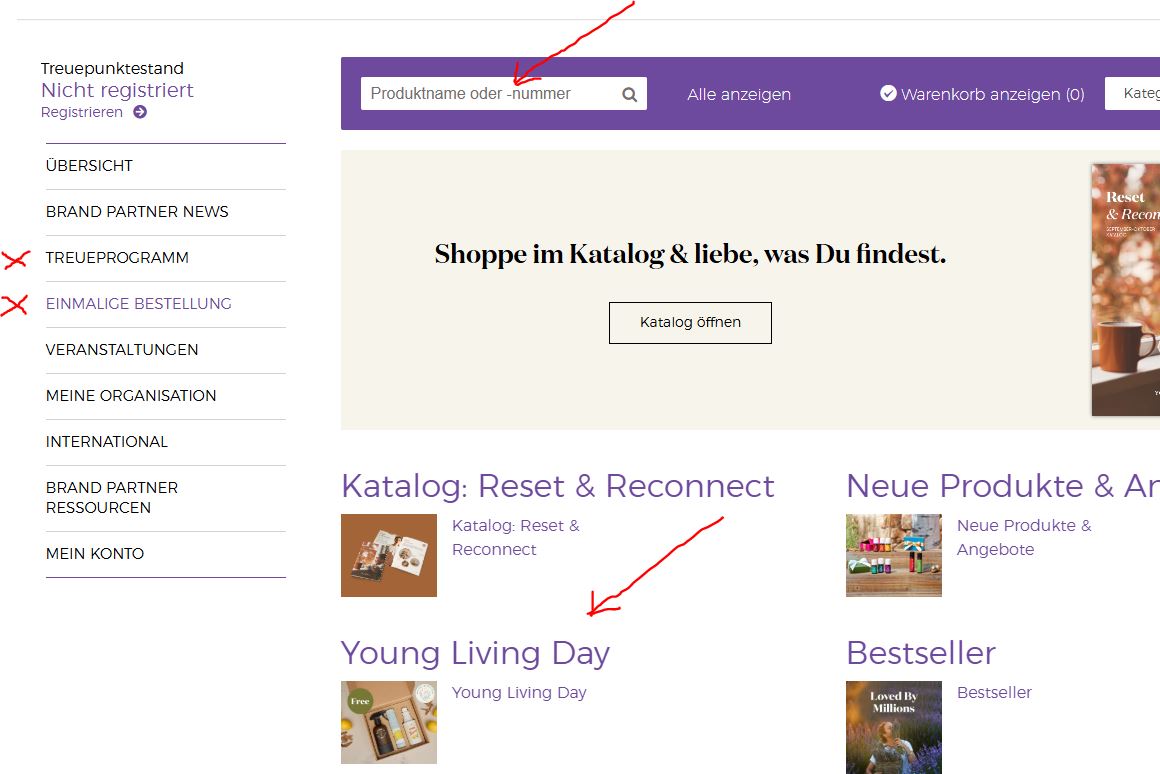Click the Bestseller lavender thumbnail
Screen dimensions: 1160x774
[x=893, y=726]
